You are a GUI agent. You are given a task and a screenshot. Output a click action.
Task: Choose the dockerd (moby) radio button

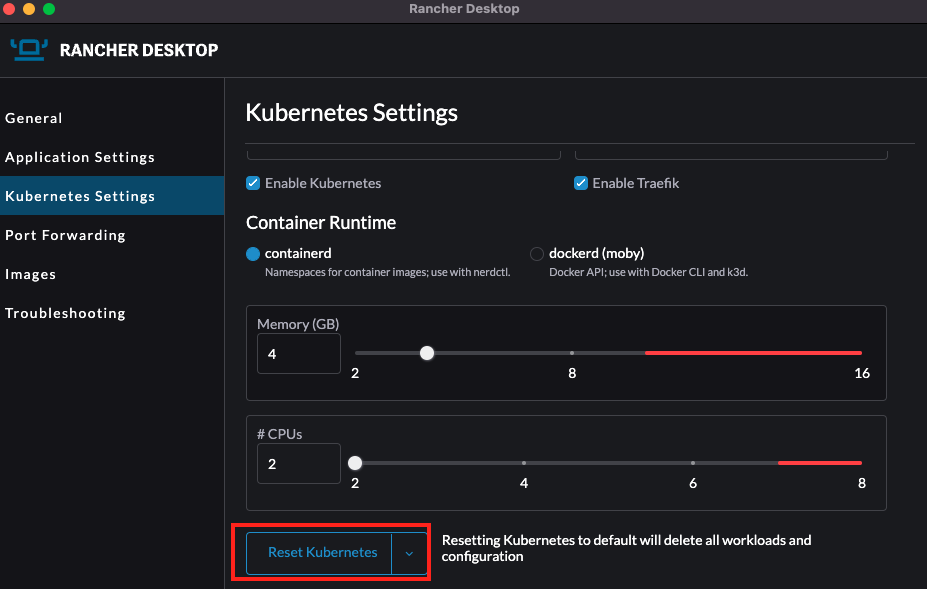537,254
